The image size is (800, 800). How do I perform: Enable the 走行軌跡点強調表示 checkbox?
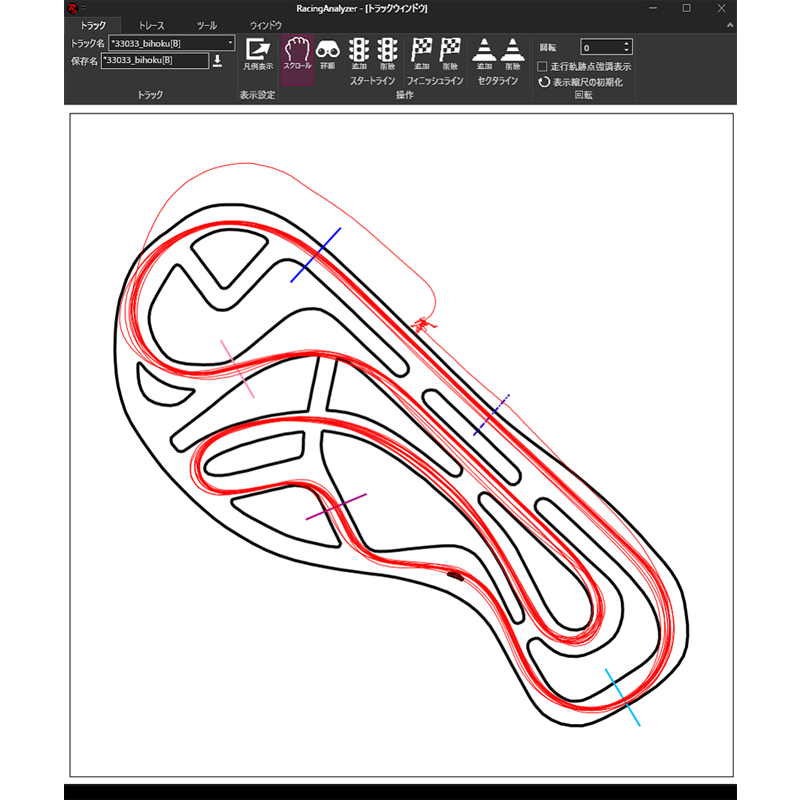coord(542,66)
